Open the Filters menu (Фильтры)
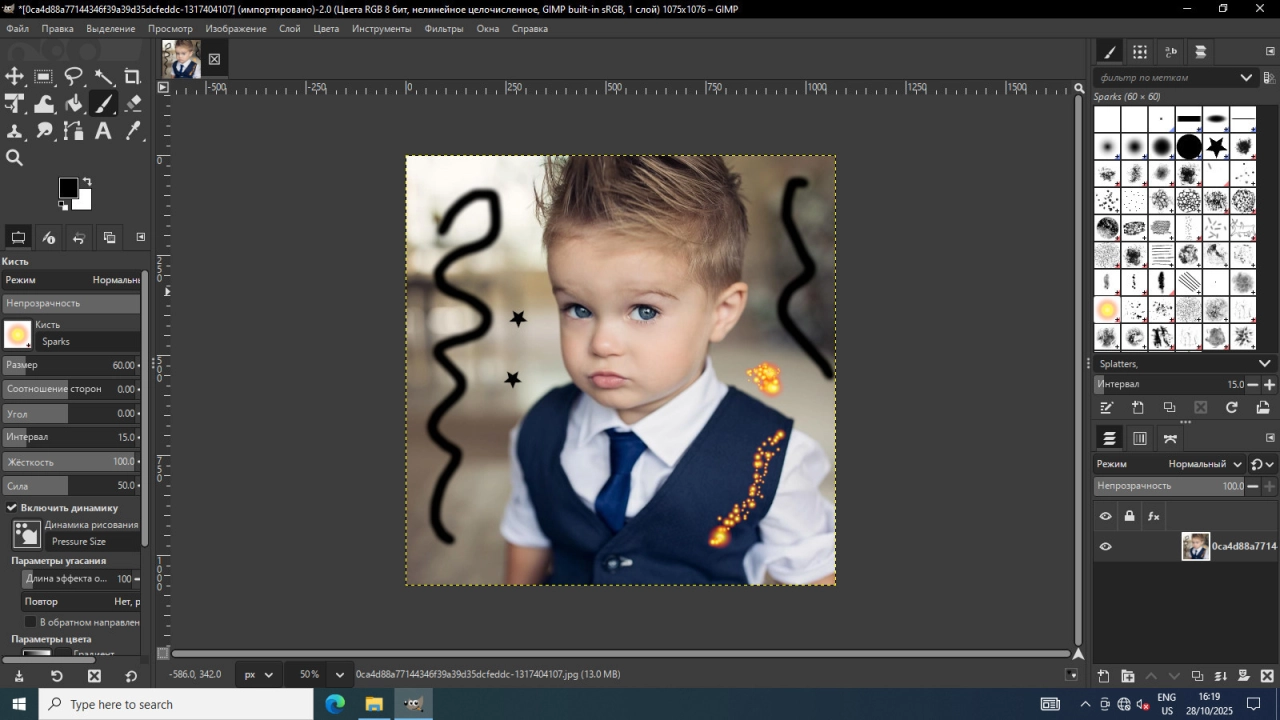This screenshot has width=1280, height=720. (x=444, y=28)
